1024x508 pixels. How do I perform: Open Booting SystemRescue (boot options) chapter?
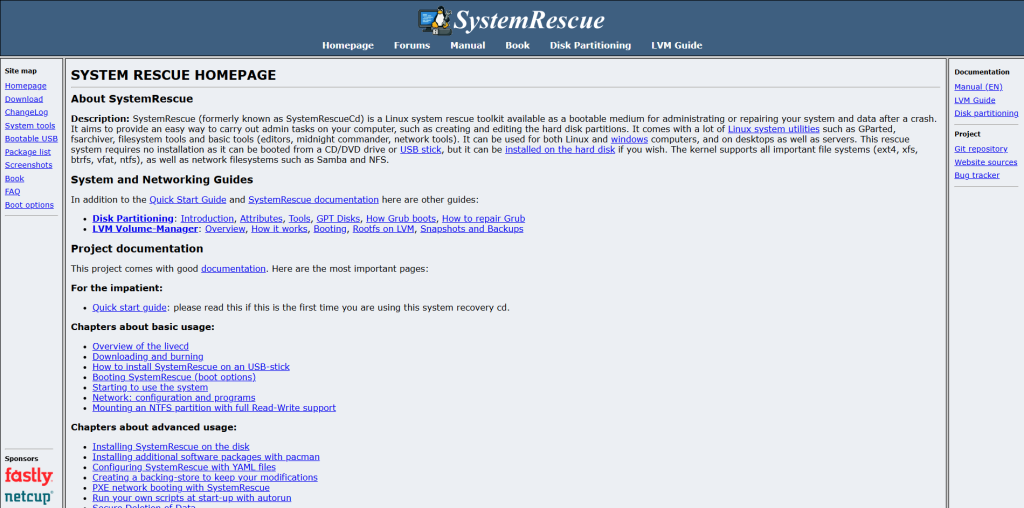174,377
